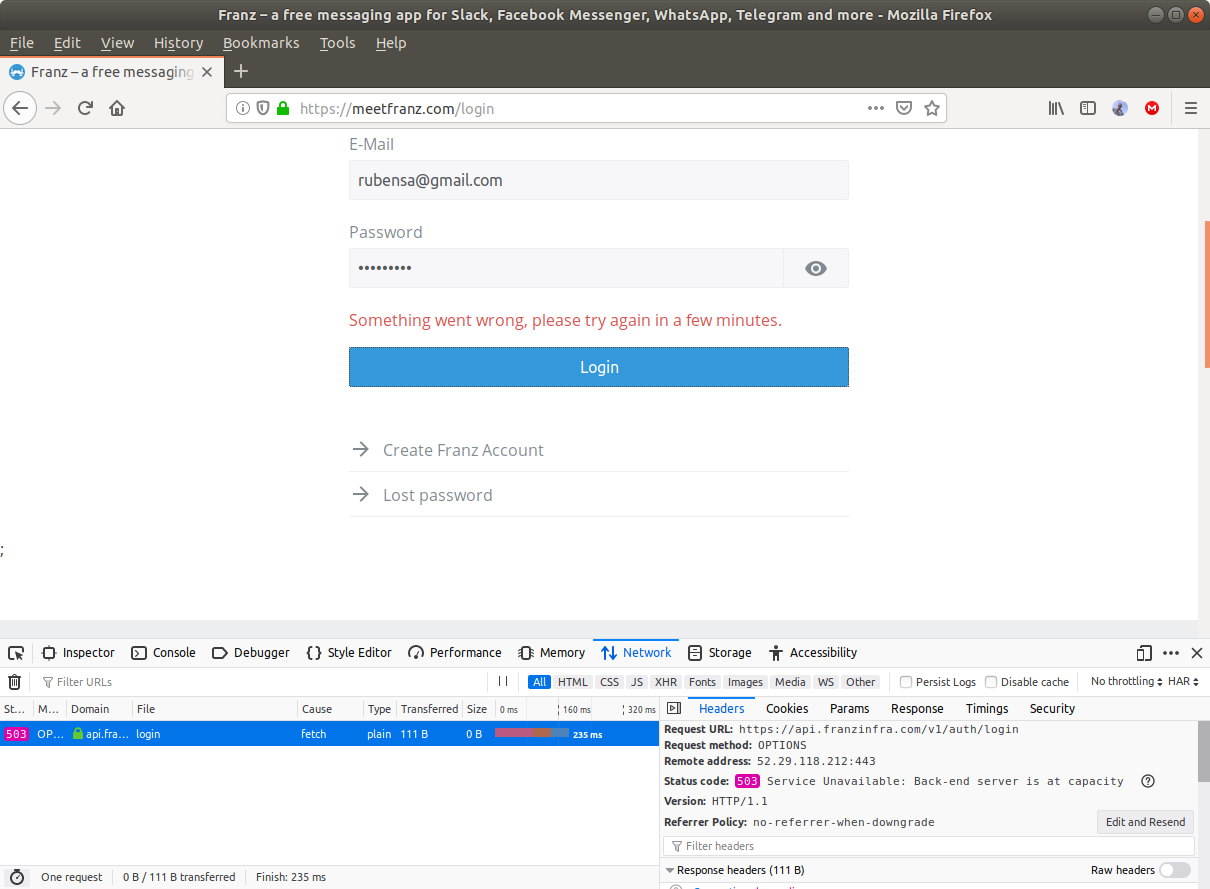Click the green padlock security icon
1210x889 pixels.
283,108
